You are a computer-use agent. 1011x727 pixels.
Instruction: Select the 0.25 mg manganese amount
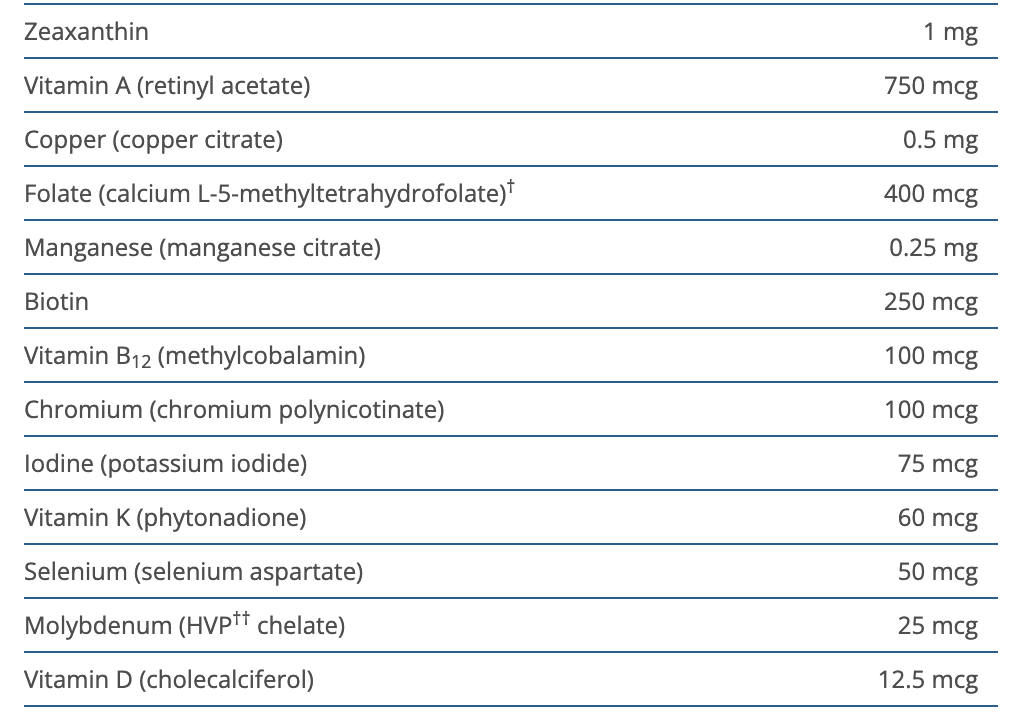pos(933,248)
